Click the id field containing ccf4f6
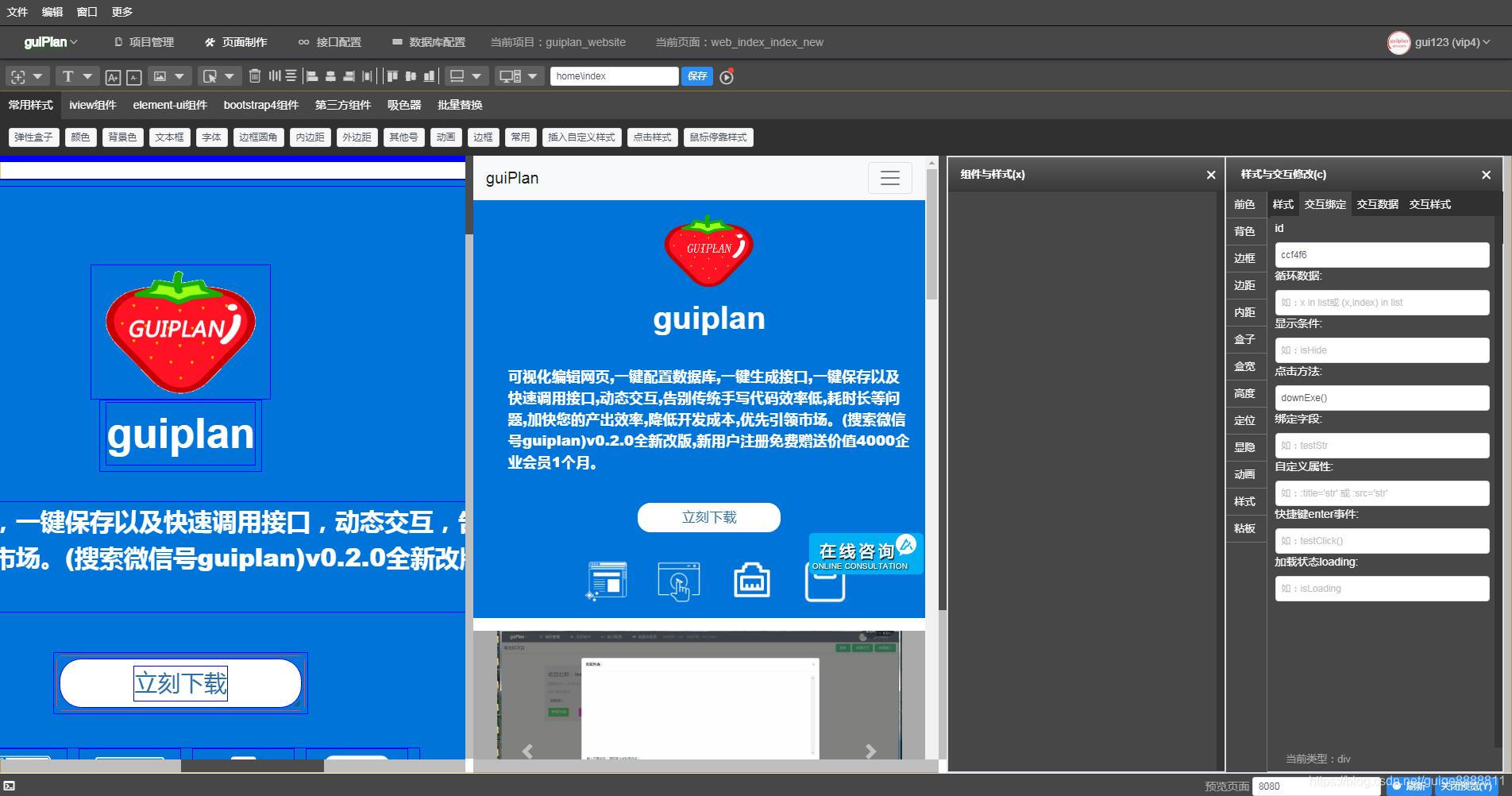This screenshot has width=1512, height=796. tap(1382, 255)
